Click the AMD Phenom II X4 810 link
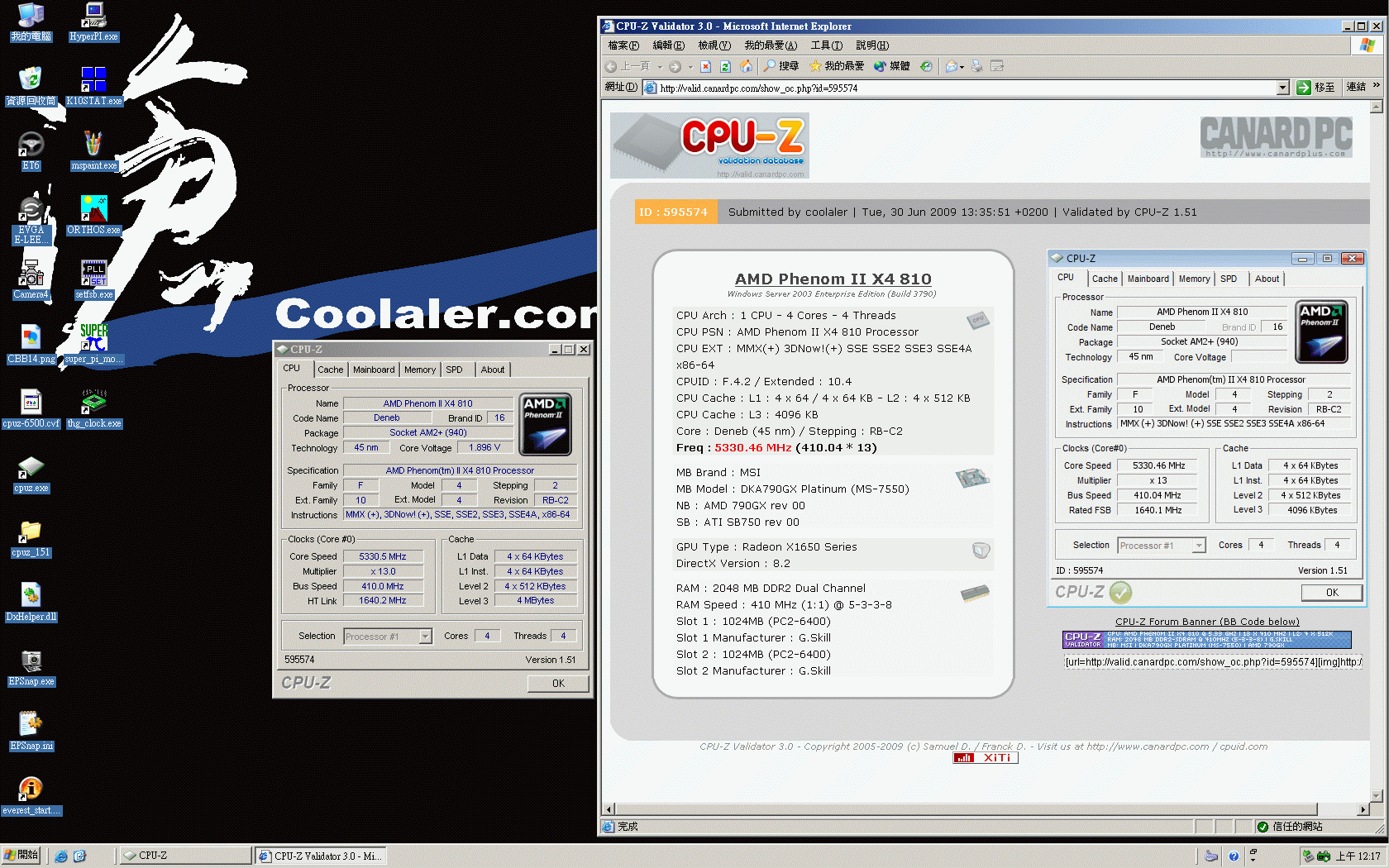The image size is (1389, 868). tap(833, 279)
